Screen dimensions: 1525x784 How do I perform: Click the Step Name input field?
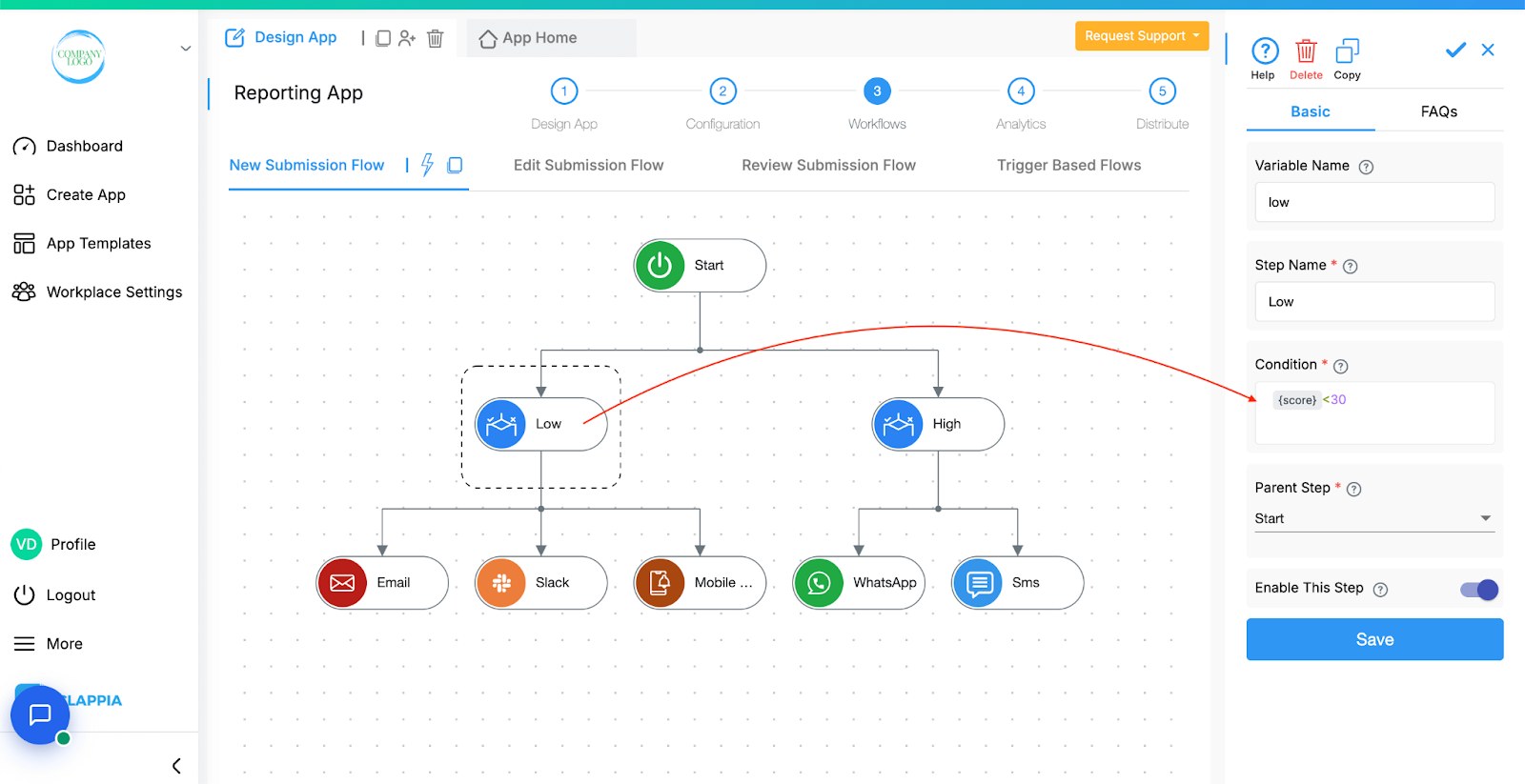point(1374,301)
